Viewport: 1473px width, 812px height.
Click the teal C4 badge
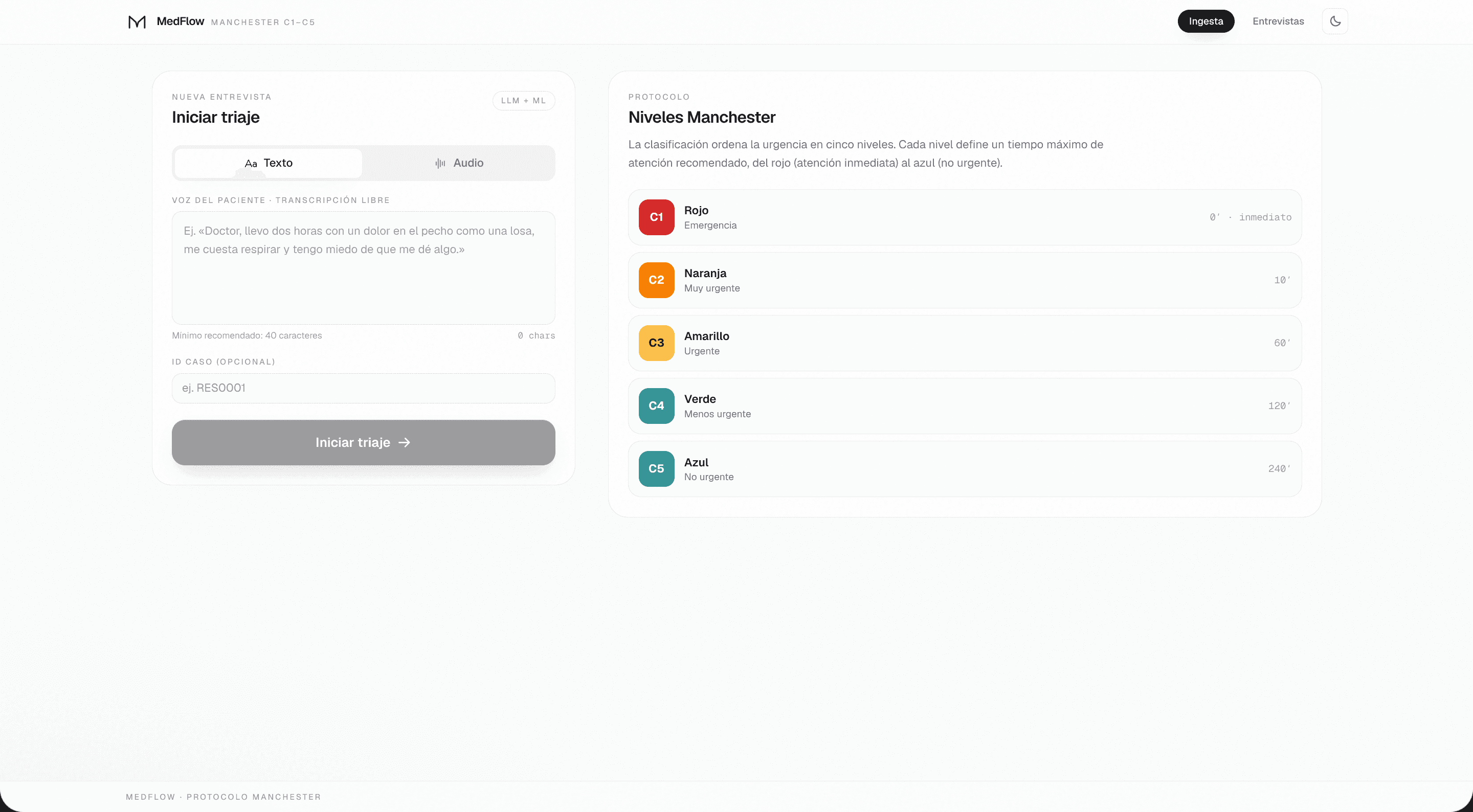coord(656,406)
